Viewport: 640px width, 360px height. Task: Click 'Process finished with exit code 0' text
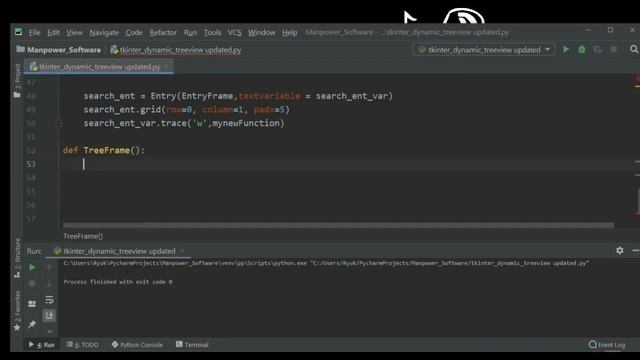click(x=118, y=282)
